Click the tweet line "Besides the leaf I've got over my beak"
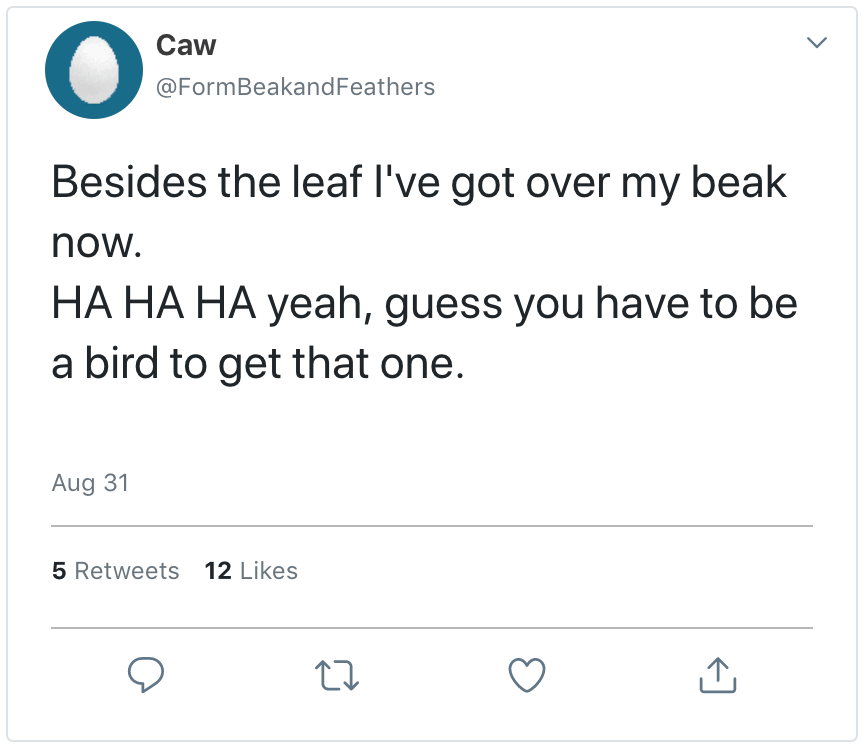866x750 pixels. pos(419,183)
